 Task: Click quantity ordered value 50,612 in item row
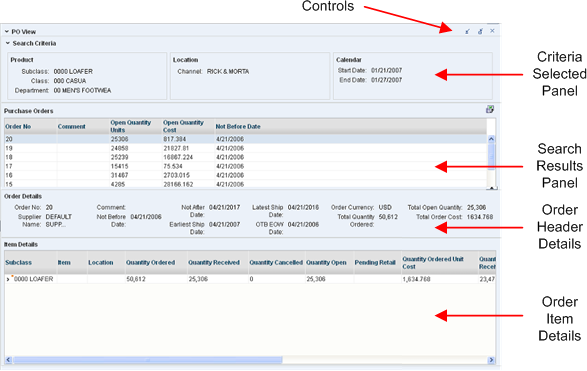pos(136,279)
